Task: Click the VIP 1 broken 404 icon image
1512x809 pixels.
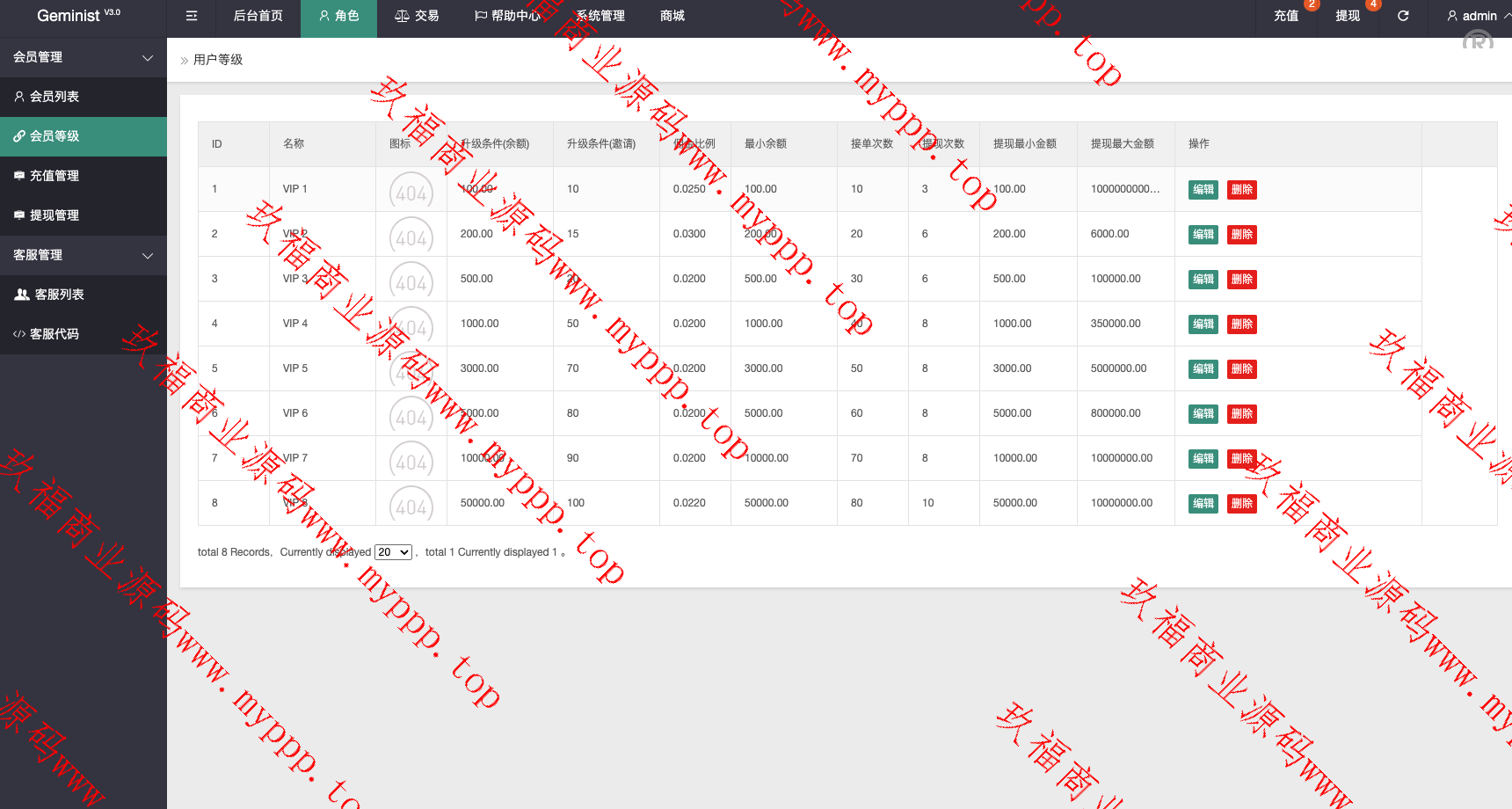Action: 411,191
